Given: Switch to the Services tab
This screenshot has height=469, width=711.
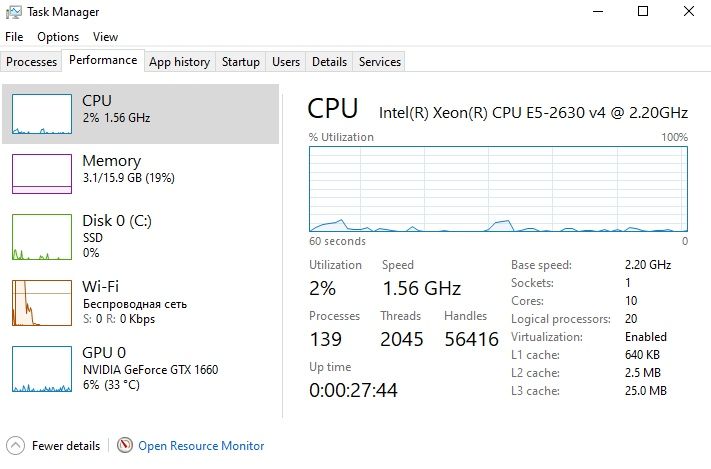Looking at the screenshot, I should click(380, 62).
